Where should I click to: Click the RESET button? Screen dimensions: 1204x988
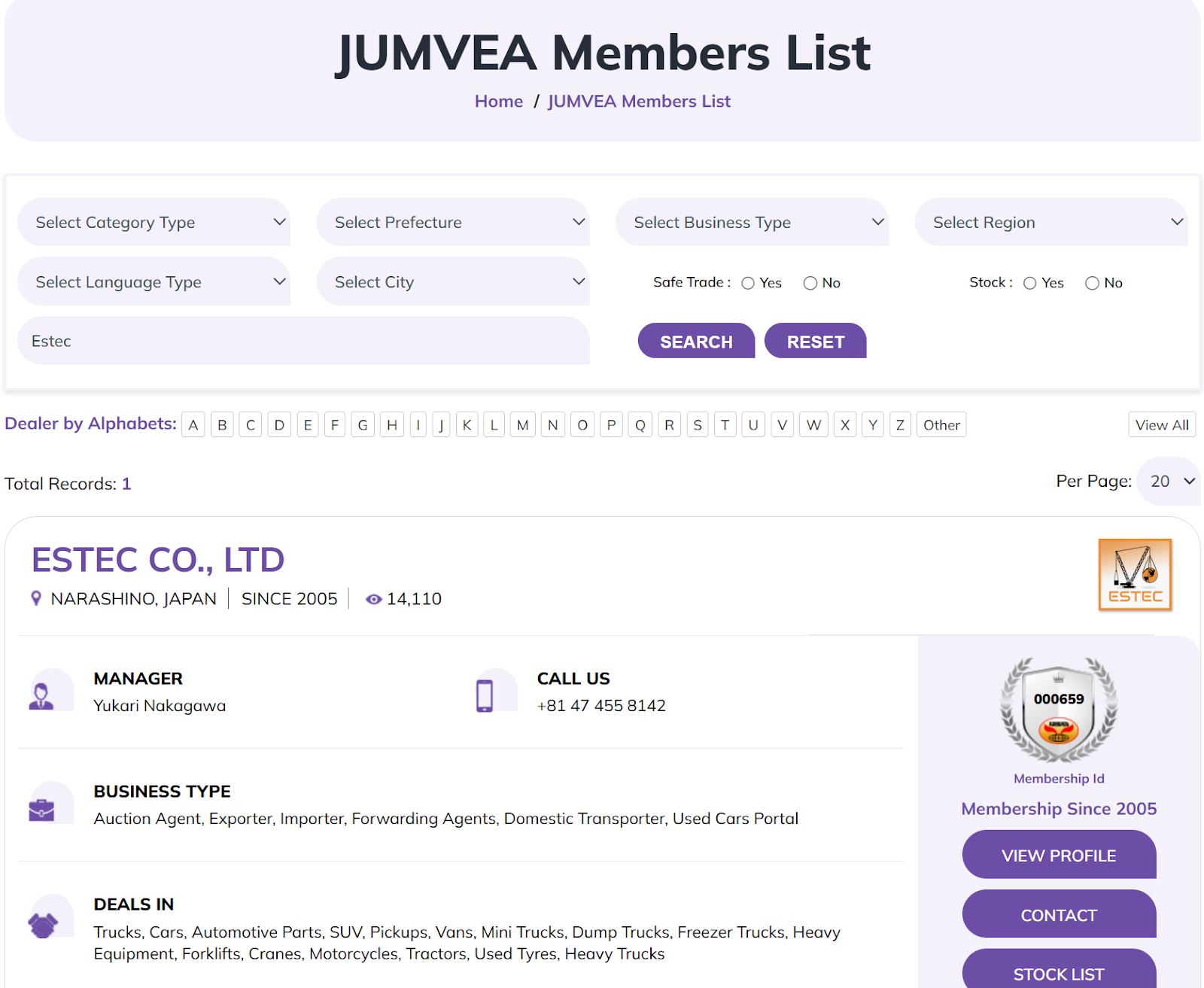pos(816,341)
